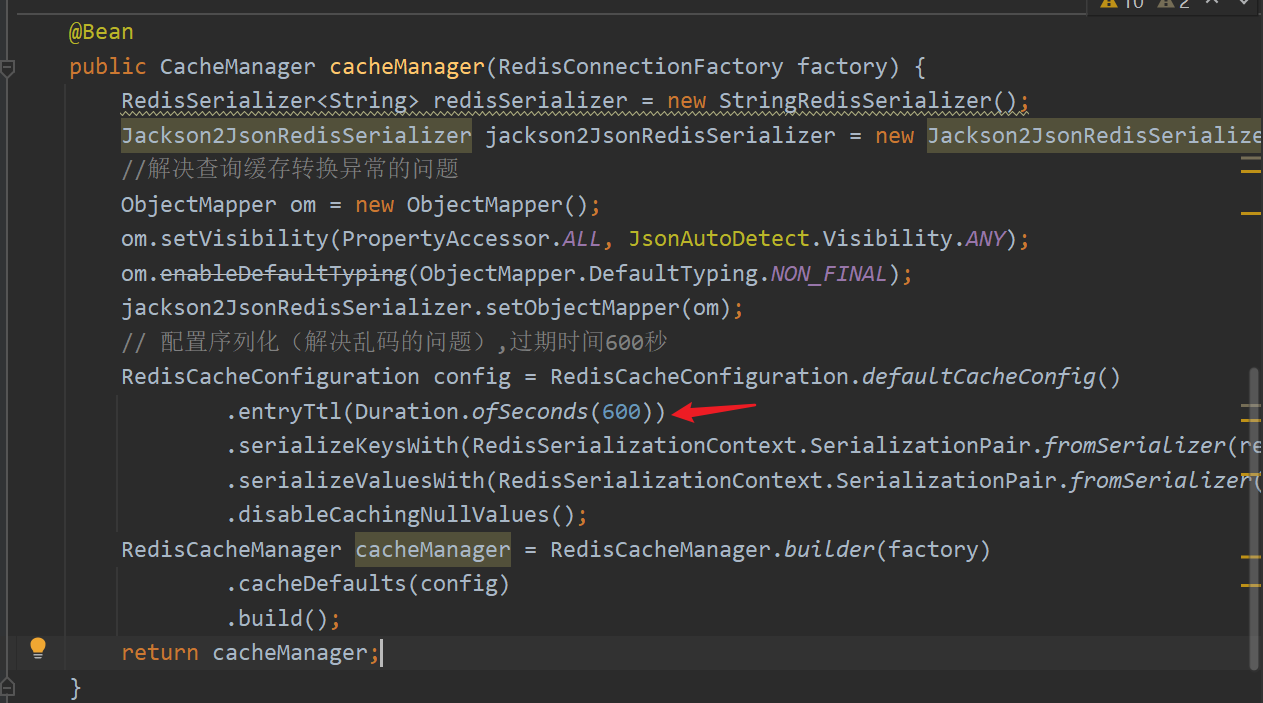Click the Duration class name
Viewport: 1263px width, 703px height.
[x=407, y=411]
